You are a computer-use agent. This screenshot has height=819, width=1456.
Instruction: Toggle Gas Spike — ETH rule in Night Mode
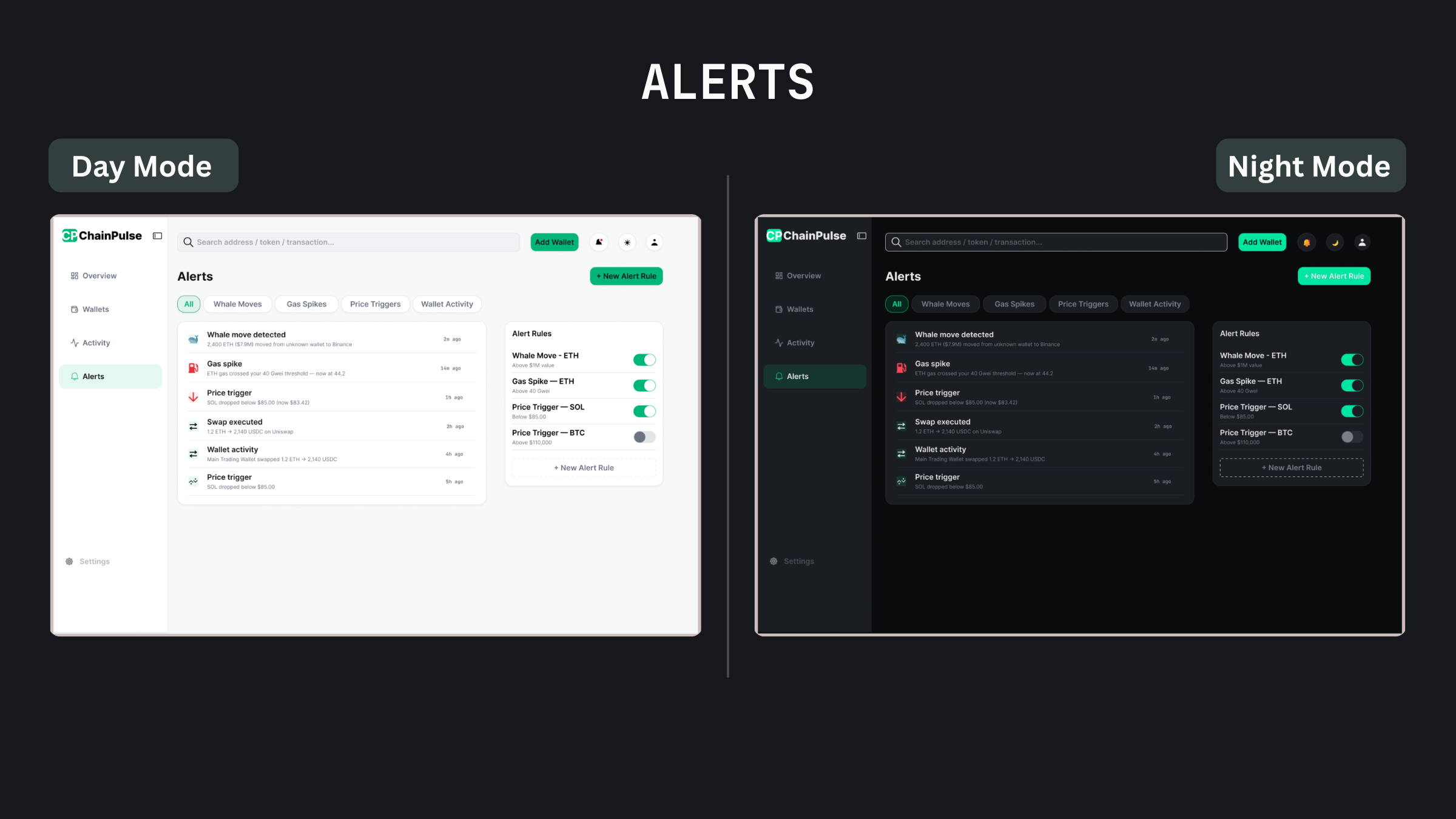pyautogui.click(x=1352, y=385)
